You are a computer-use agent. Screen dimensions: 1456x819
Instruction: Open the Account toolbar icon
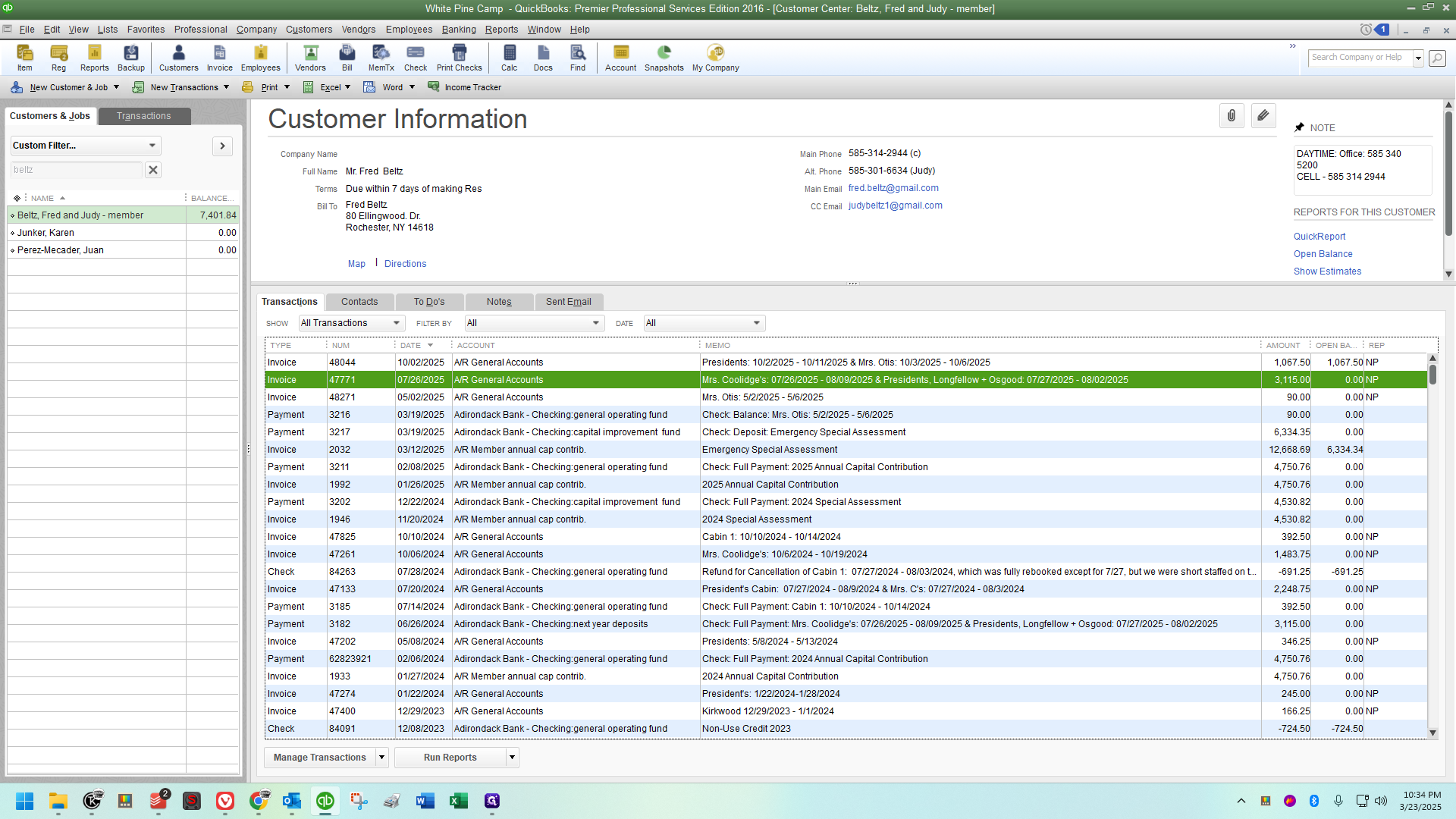point(621,58)
